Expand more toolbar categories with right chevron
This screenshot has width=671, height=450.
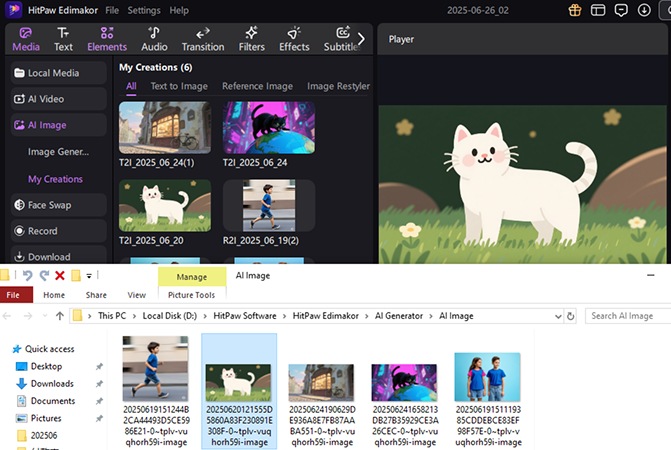362,39
